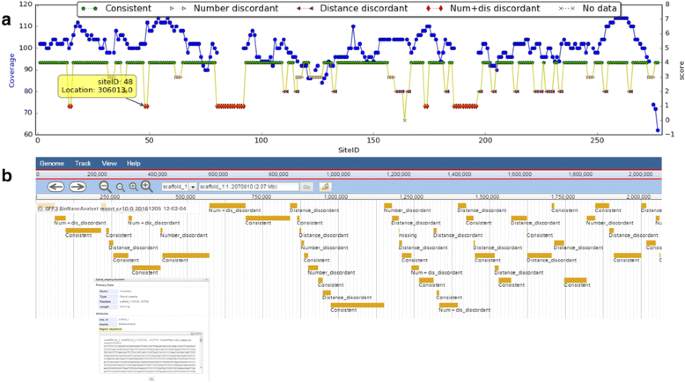Click the small zoom in magnifier

[133, 187]
